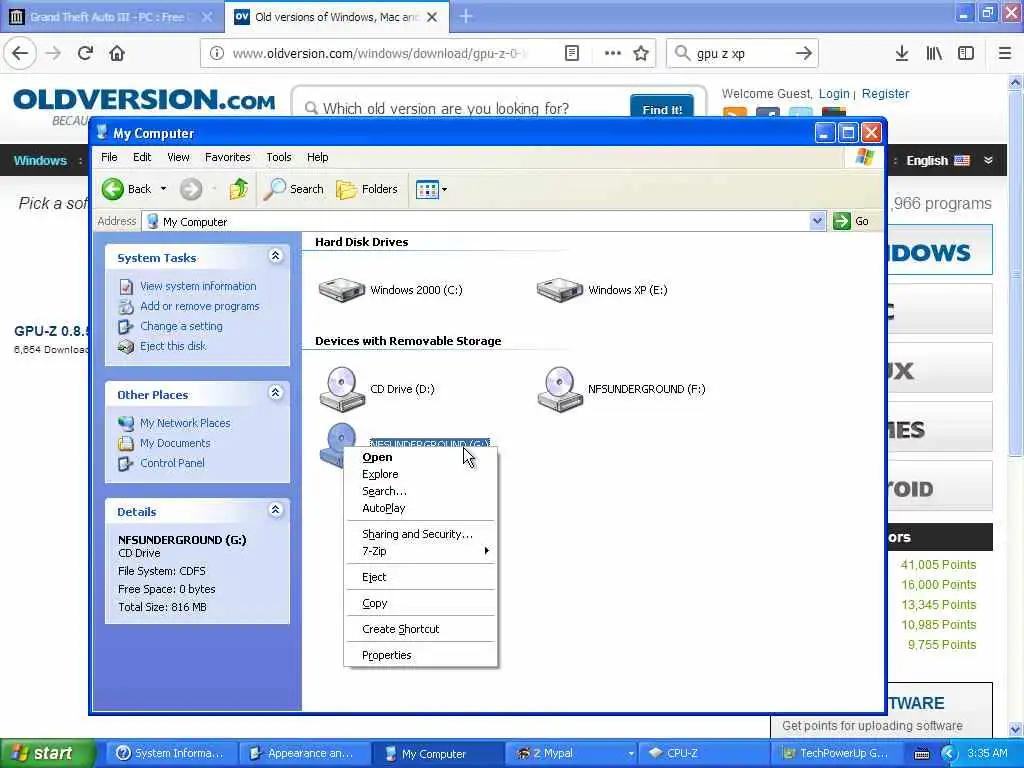Open Firefox page actions ellipsis
The width and height of the screenshot is (1024, 768).
(x=613, y=53)
